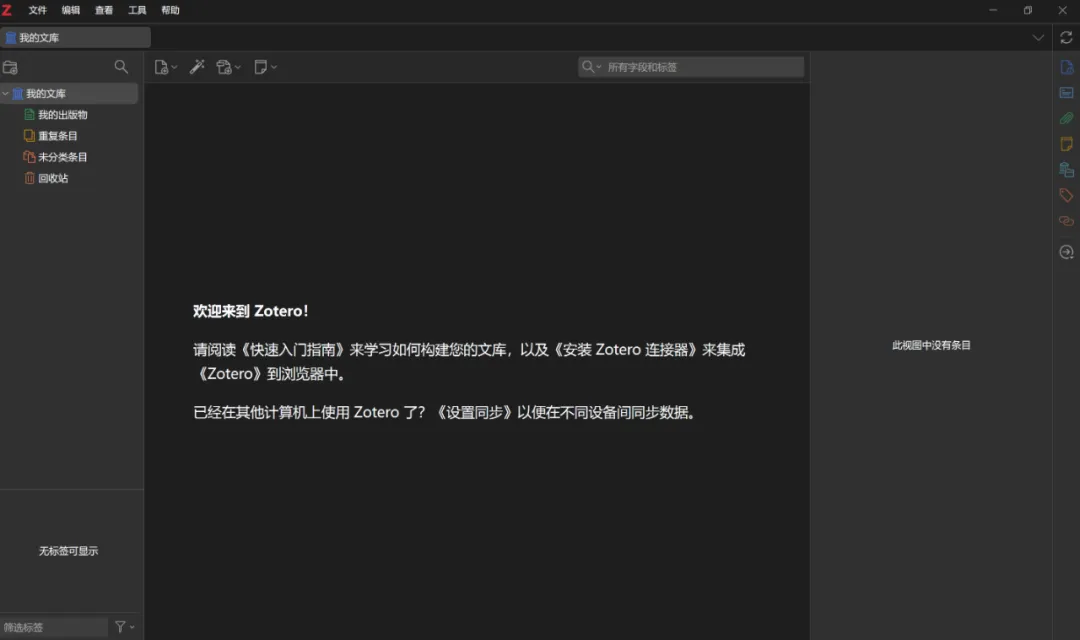The width and height of the screenshot is (1080, 640).
Task: Open the tag selector filter options
Action: [x=125, y=627]
